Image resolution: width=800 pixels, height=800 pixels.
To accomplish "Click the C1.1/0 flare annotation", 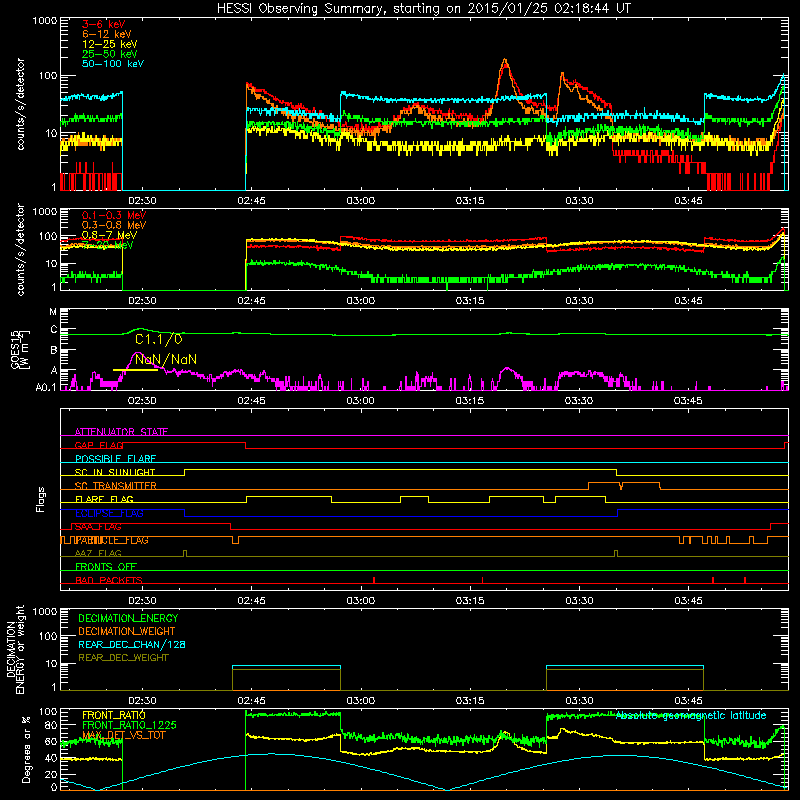I will click(x=159, y=339).
